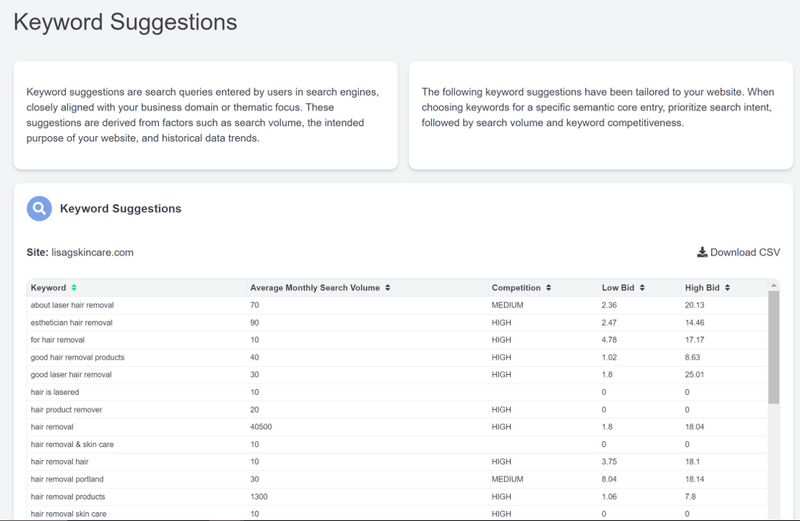Click the High Bid sort arrows

728,288
